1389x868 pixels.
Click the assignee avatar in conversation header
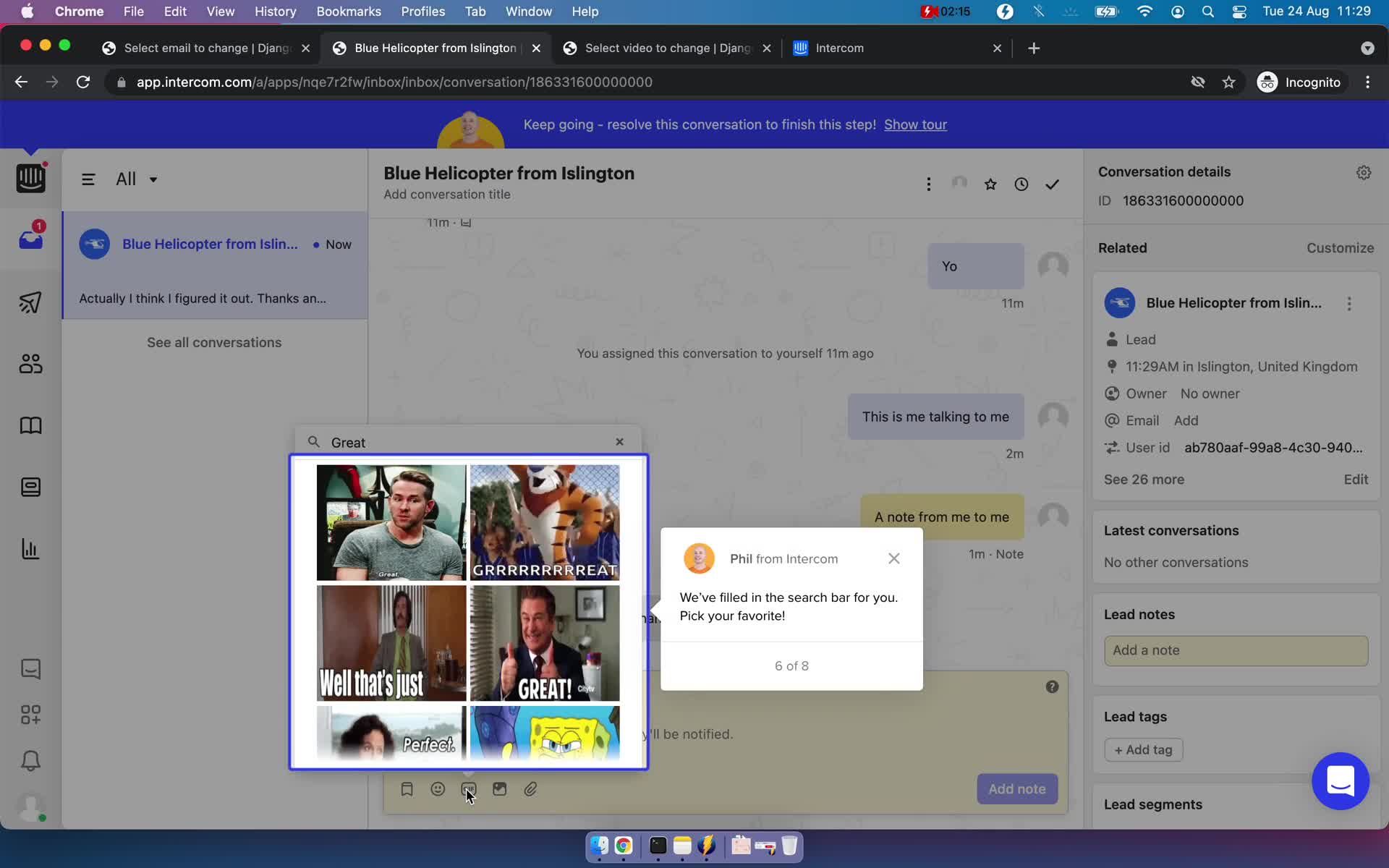tap(959, 184)
